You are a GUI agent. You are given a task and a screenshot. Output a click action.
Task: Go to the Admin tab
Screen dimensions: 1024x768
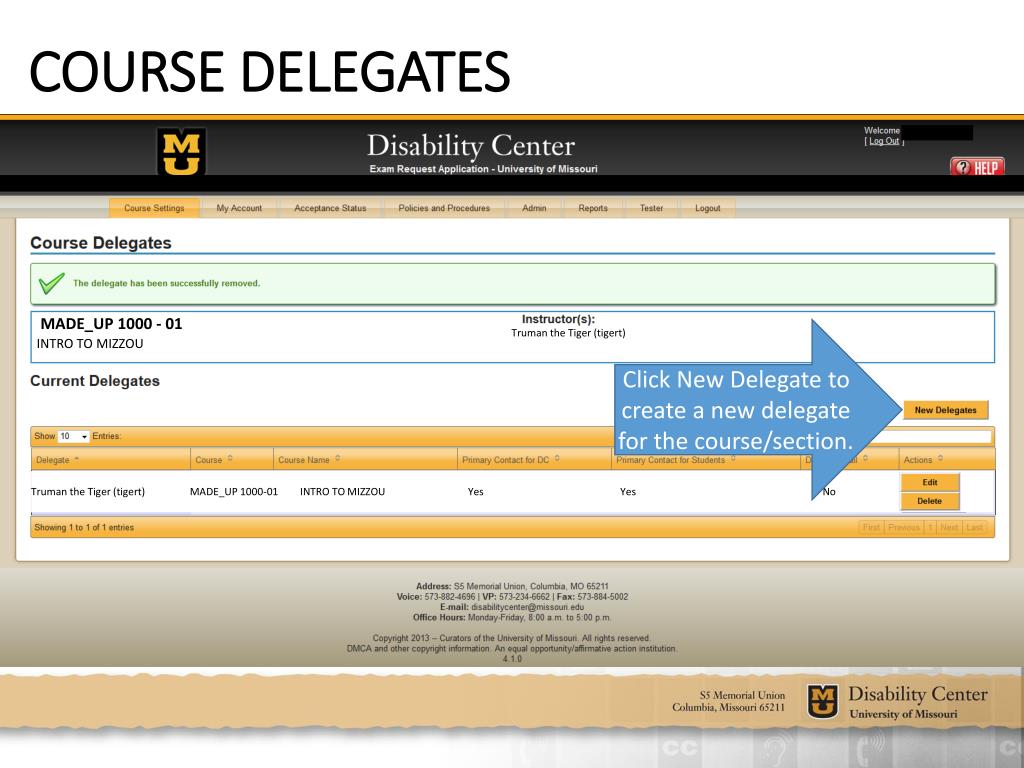534,208
